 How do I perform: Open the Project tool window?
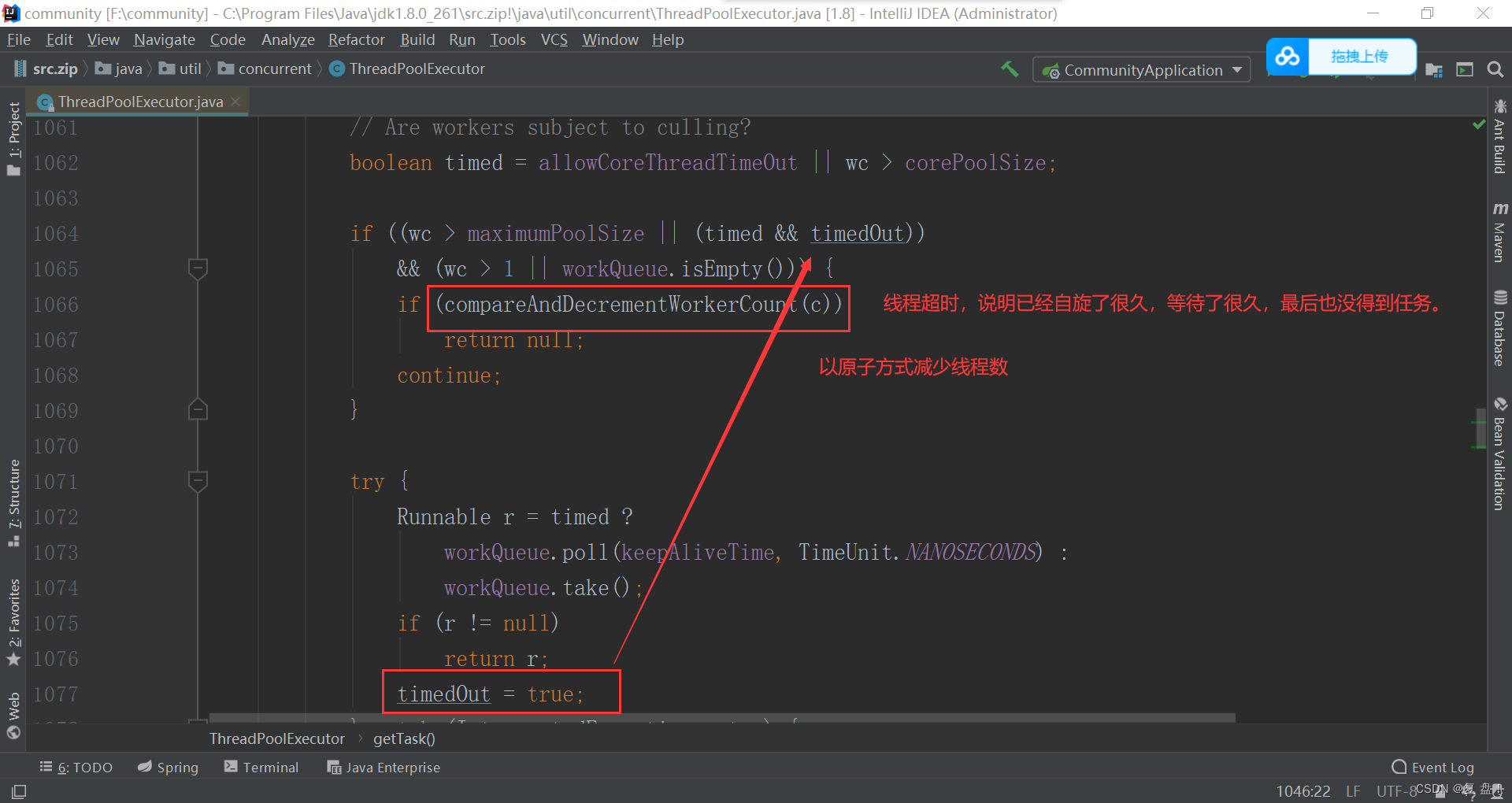point(13,139)
